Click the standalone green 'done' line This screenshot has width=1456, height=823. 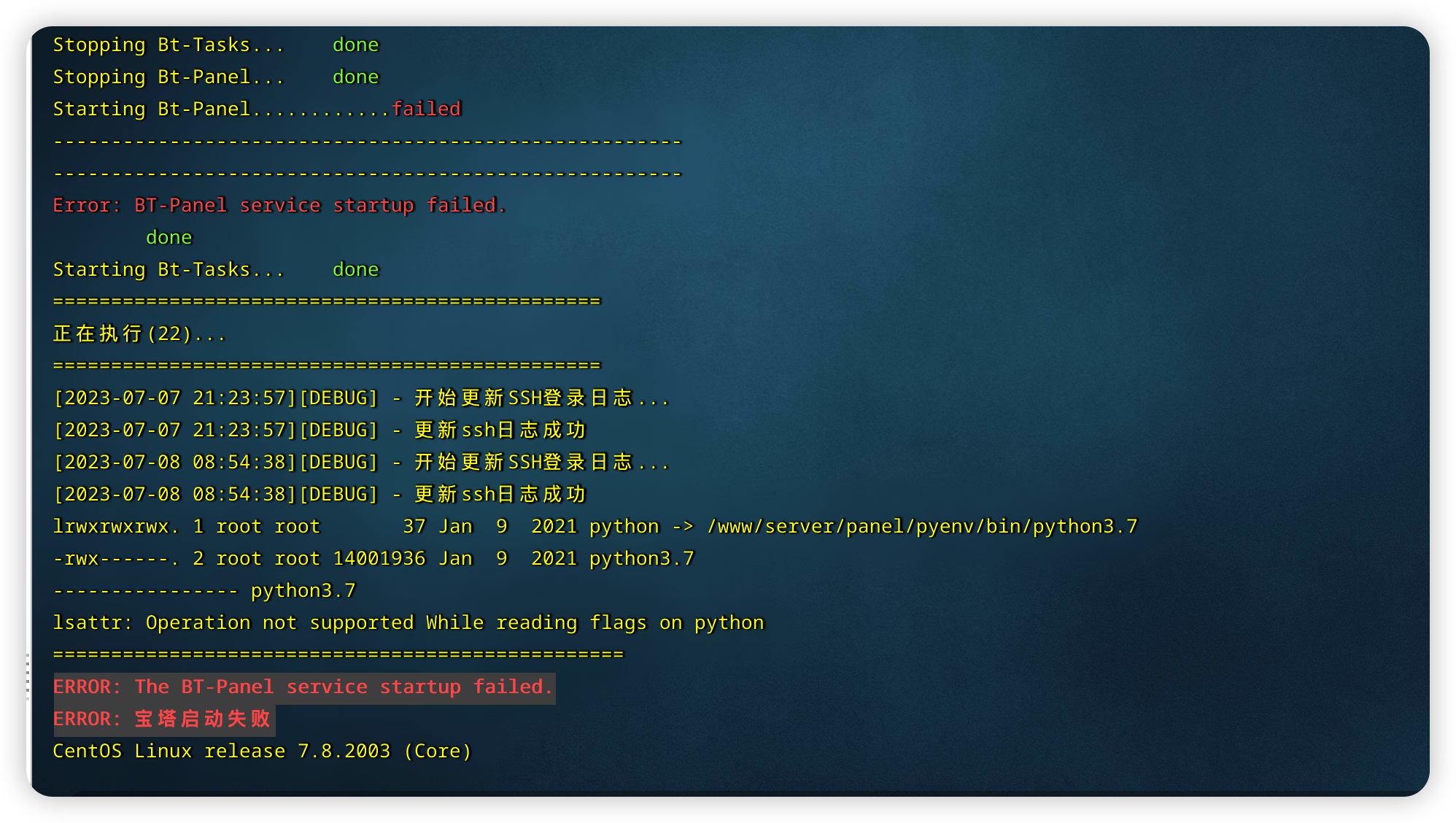point(169,238)
